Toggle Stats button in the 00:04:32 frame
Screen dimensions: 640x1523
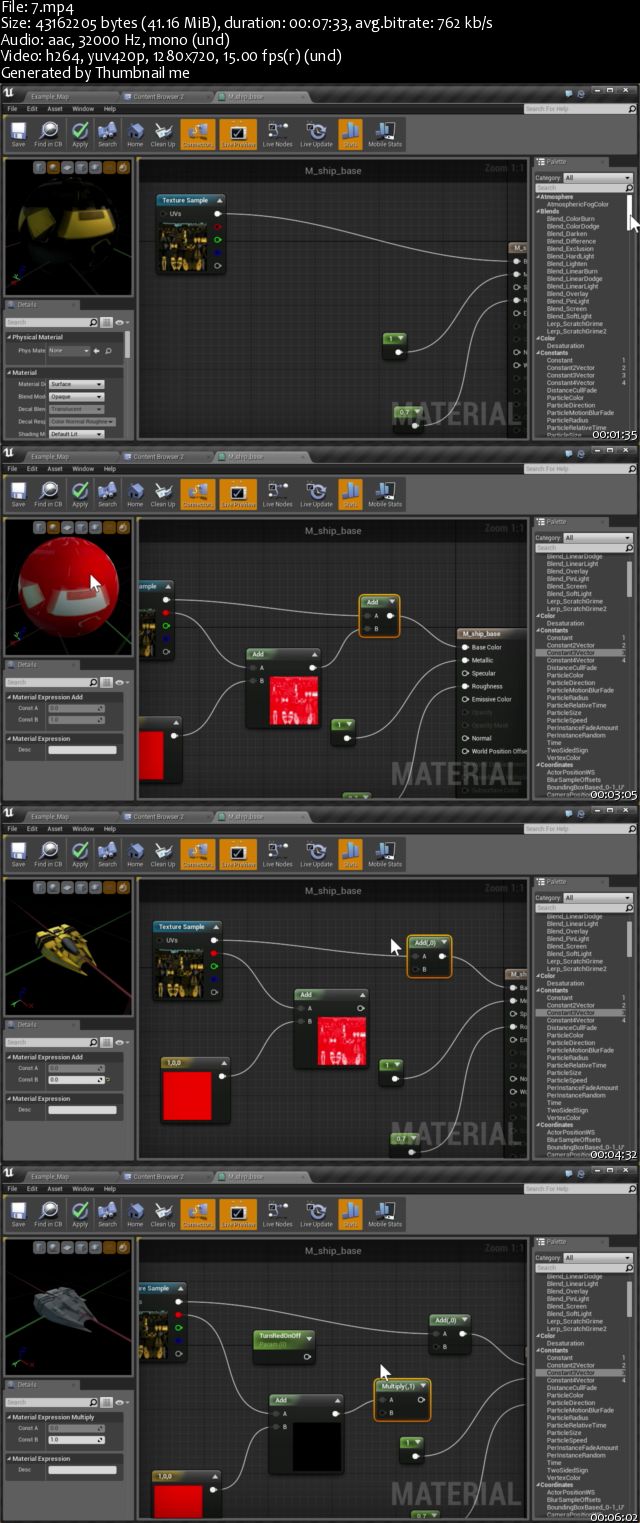[x=350, y=853]
